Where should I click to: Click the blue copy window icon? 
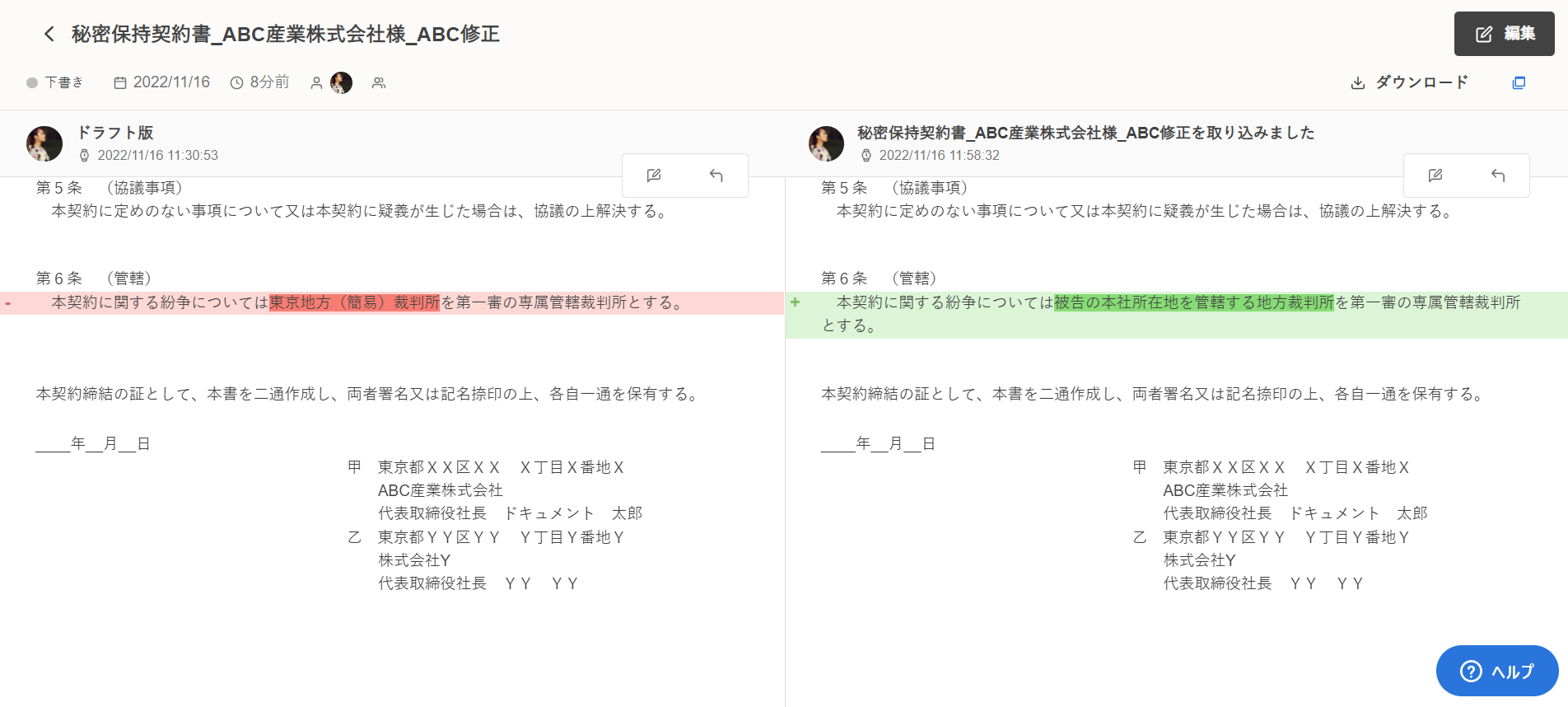1519,82
